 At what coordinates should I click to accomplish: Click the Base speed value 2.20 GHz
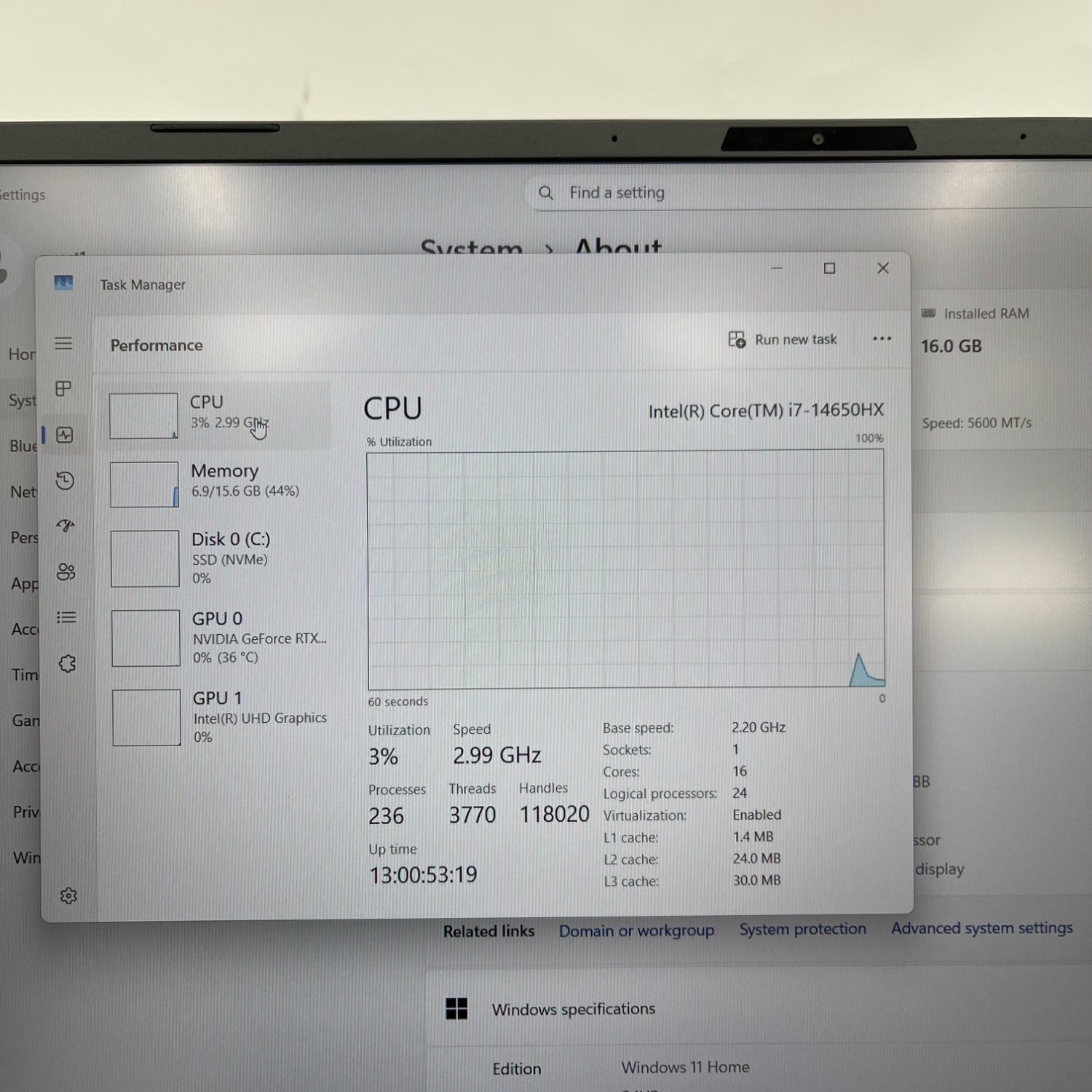click(x=759, y=727)
